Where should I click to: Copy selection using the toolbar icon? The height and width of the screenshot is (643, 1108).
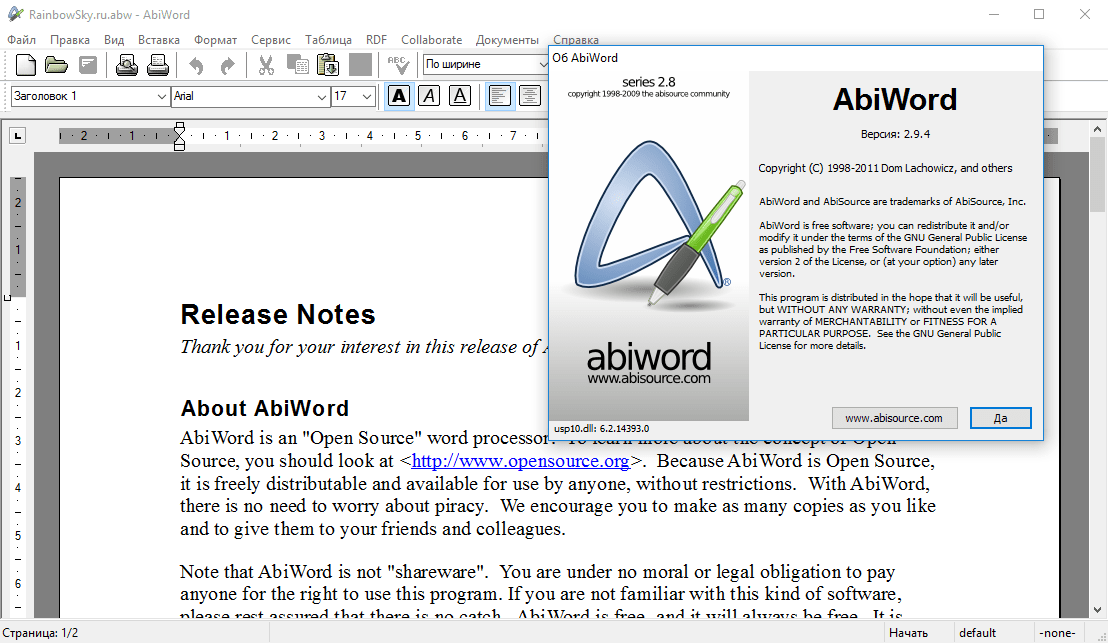pyautogui.click(x=297, y=65)
